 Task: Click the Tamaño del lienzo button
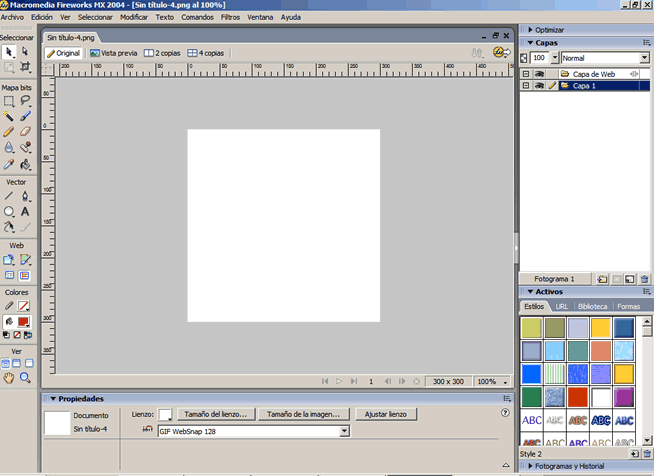218,414
